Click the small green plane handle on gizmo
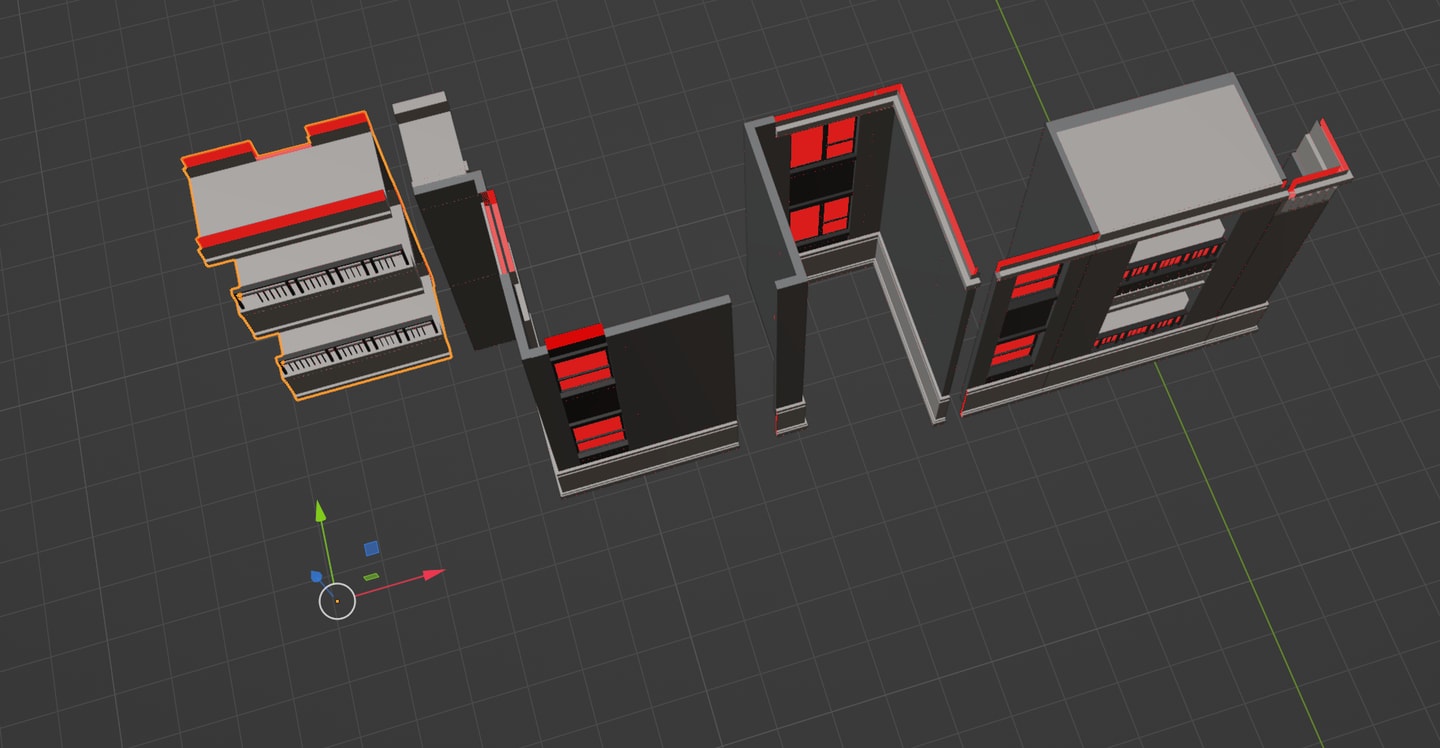This screenshot has width=1440, height=748. pyautogui.click(x=371, y=577)
